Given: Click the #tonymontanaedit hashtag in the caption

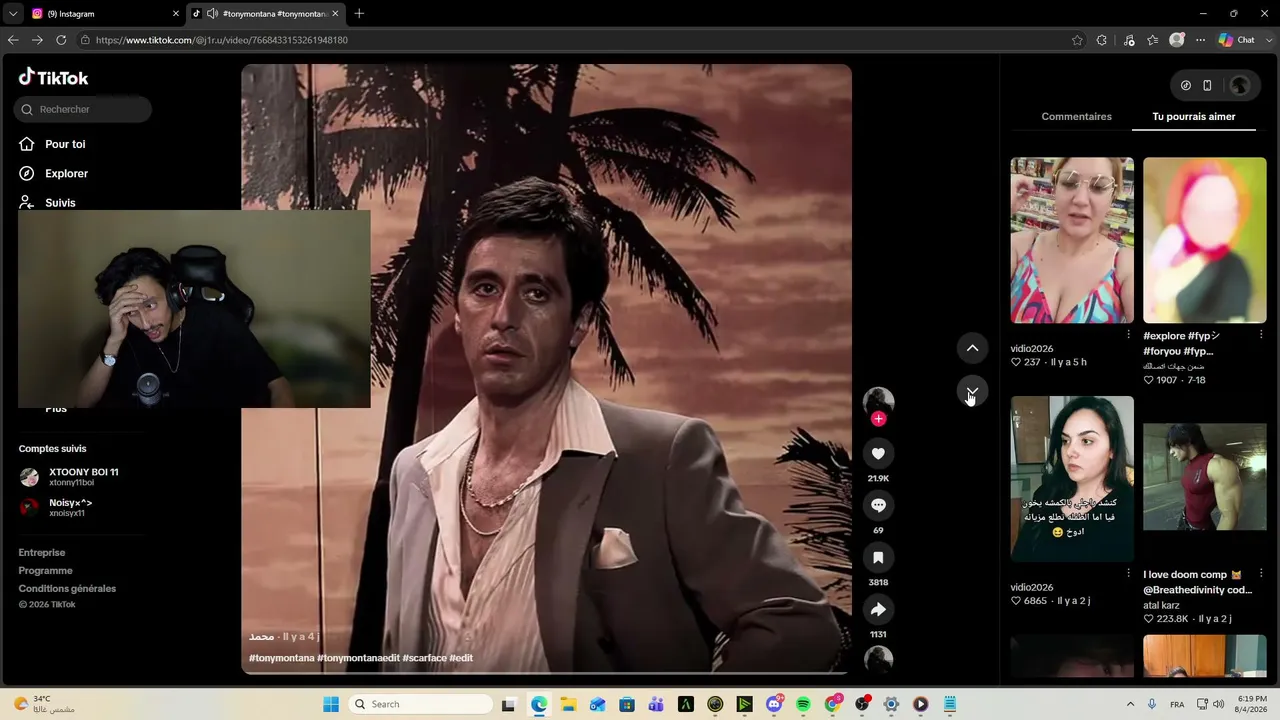Looking at the screenshot, I should tap(358, 658).
